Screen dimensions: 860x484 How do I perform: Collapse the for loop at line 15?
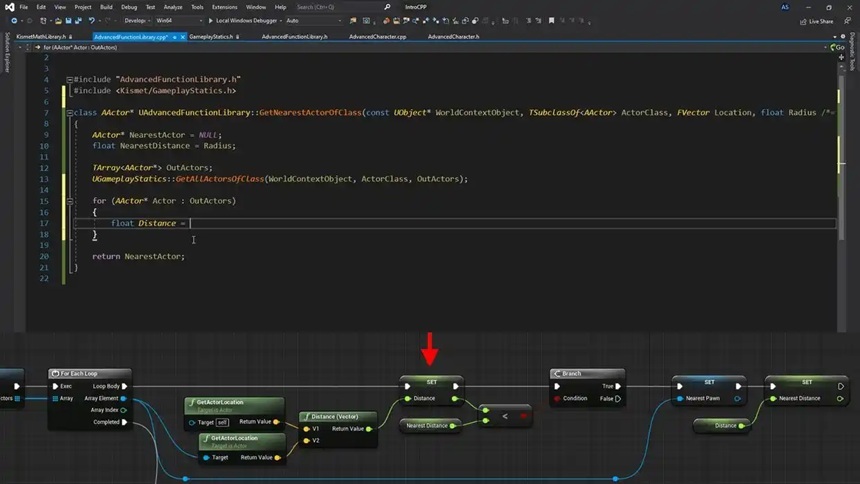coord(70,201)
